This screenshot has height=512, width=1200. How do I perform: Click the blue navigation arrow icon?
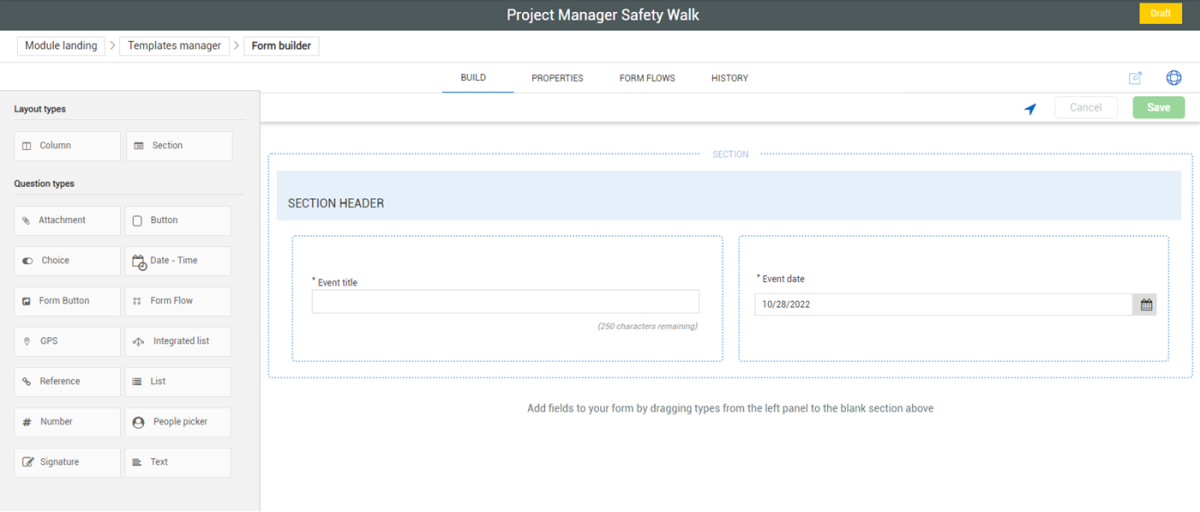click(x=1030, y=108)
